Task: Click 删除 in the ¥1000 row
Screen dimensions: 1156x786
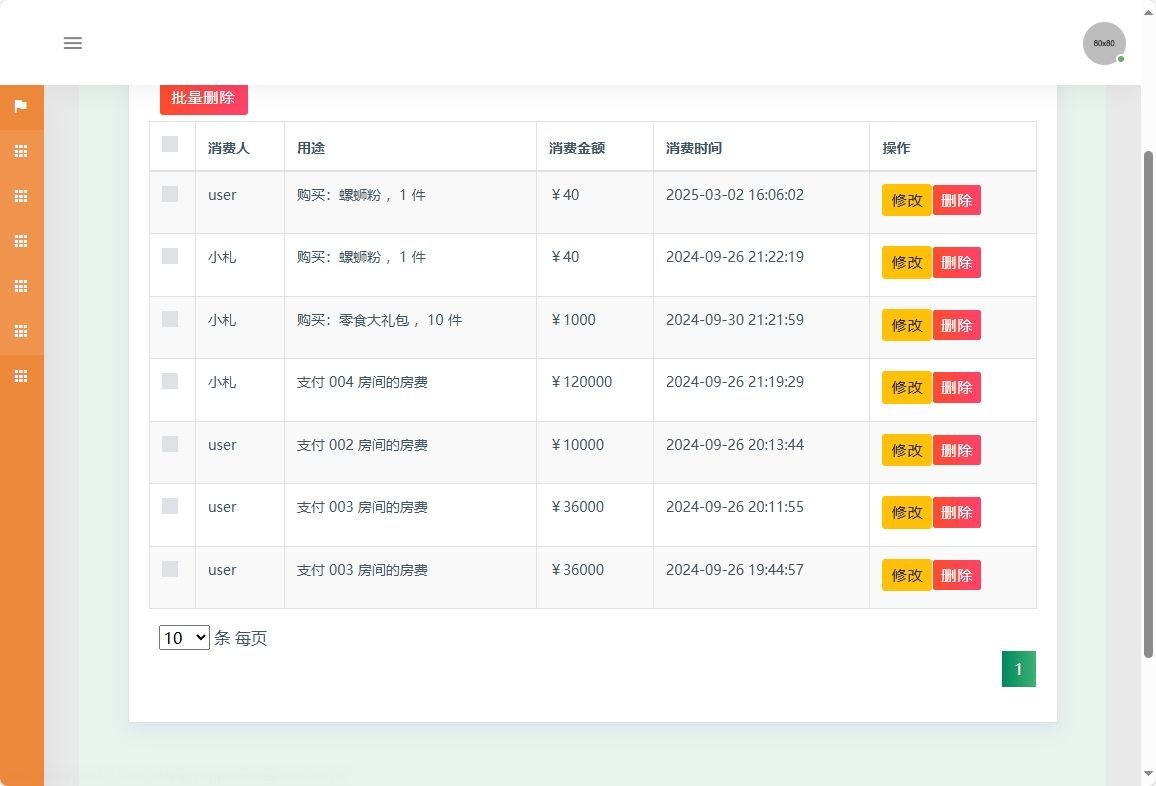Action: pos(957,325)
